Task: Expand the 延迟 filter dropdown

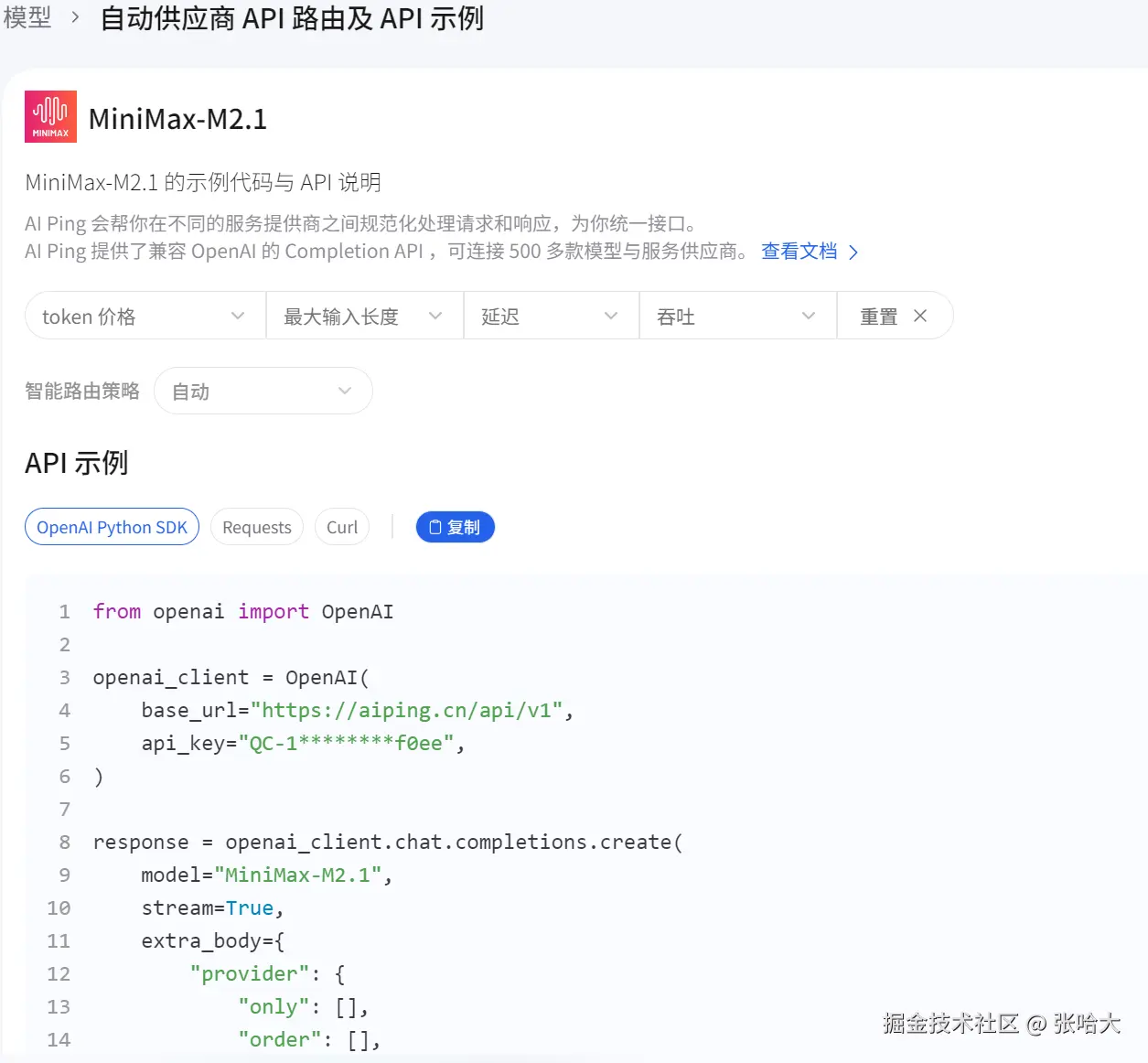Action: tap(552, 316)
